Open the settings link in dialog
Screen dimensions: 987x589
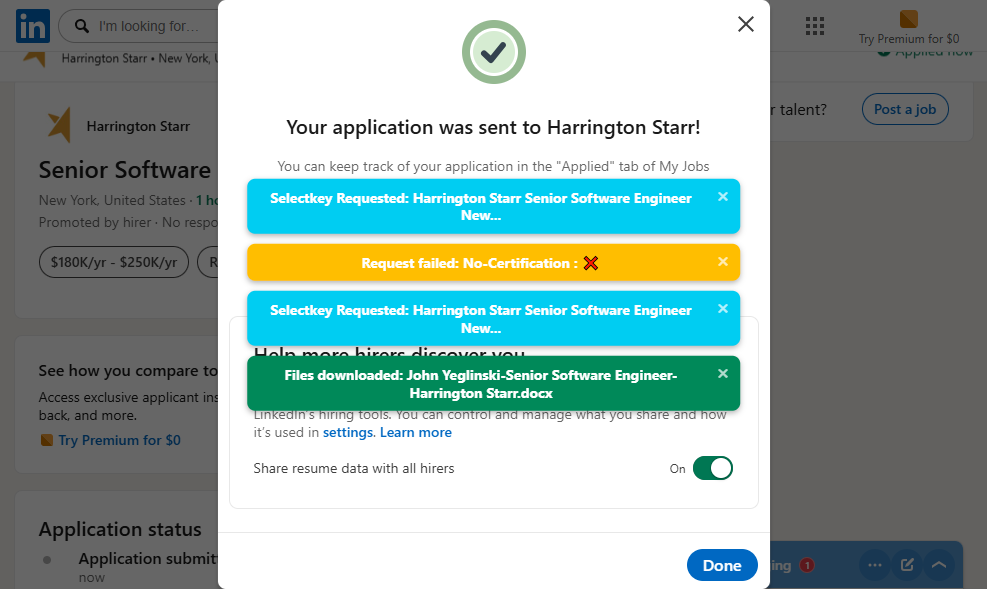[347, 433]
